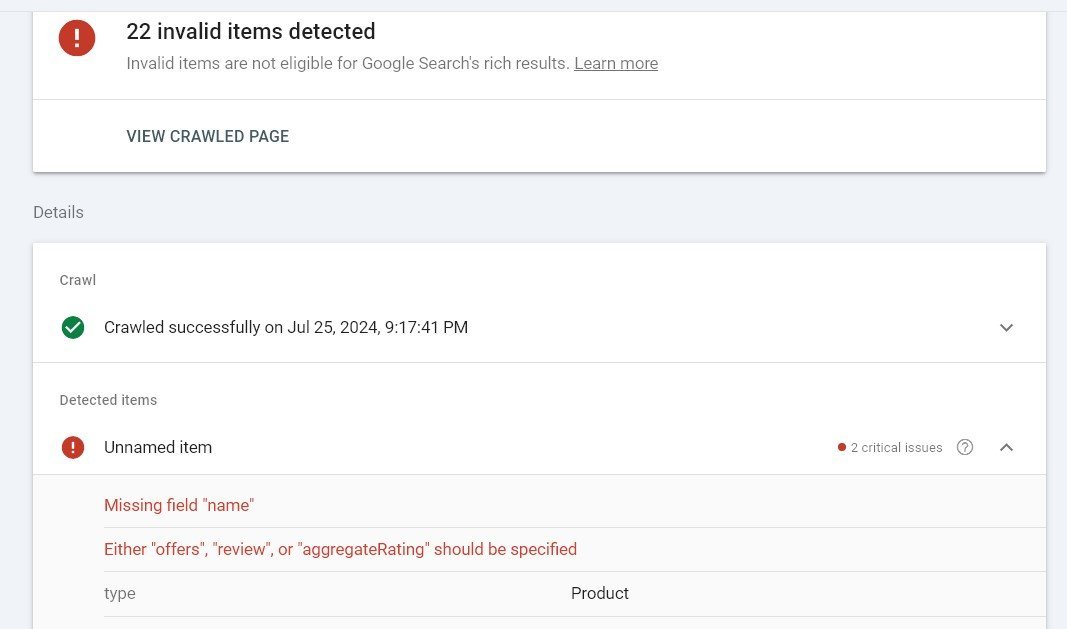
Task: Click the red dot before critical issues count
Action: [842, 448]
